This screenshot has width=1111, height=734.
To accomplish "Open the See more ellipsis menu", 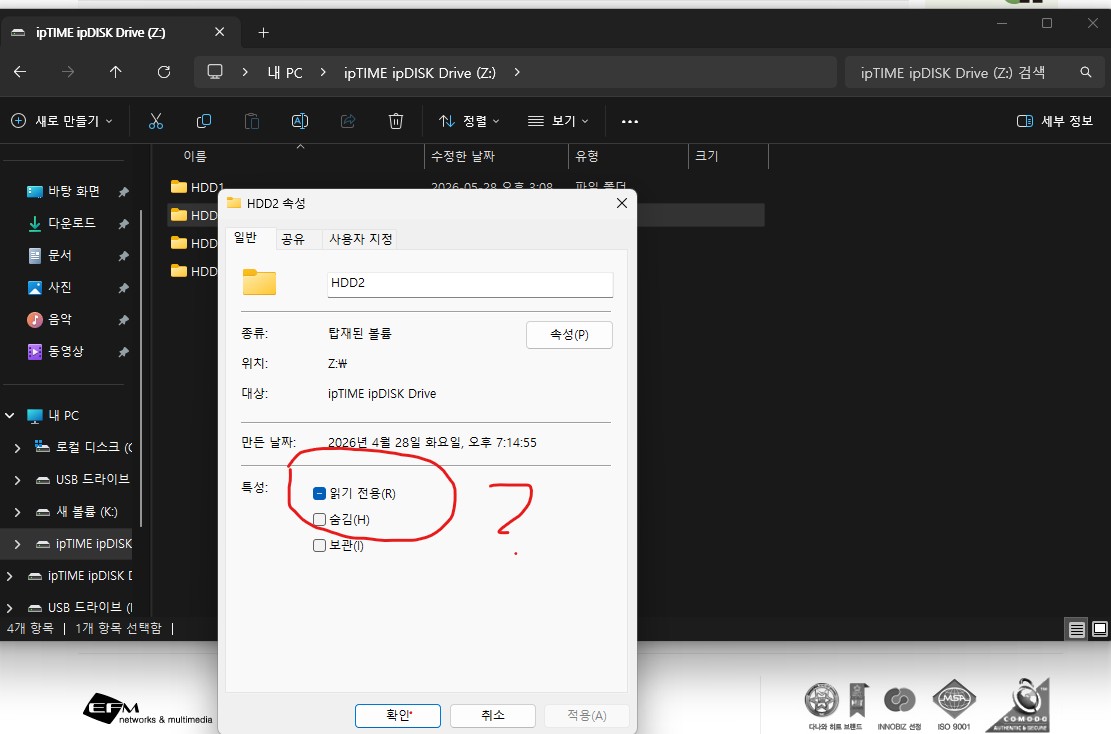I will [x=629, y=121].
